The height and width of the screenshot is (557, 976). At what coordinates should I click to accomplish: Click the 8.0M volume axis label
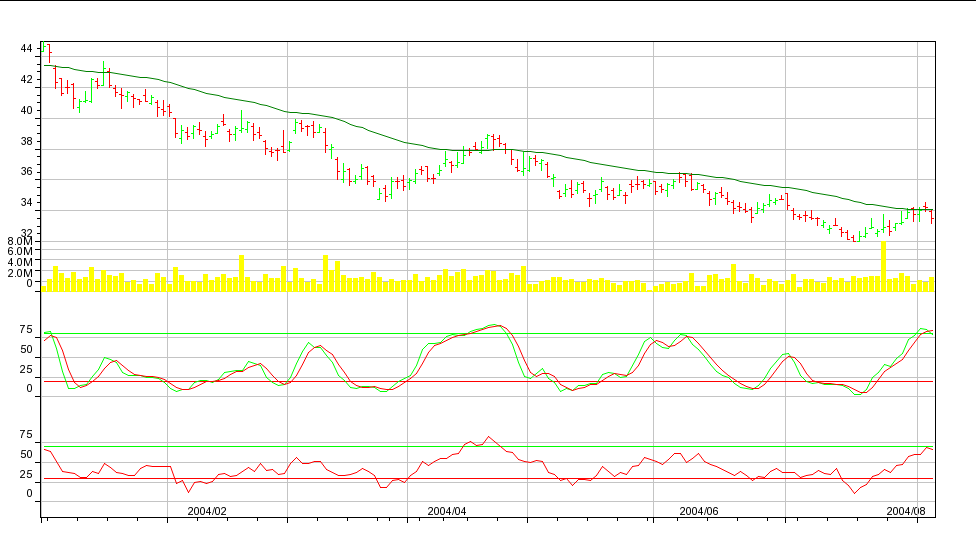[x=20, y=242]
